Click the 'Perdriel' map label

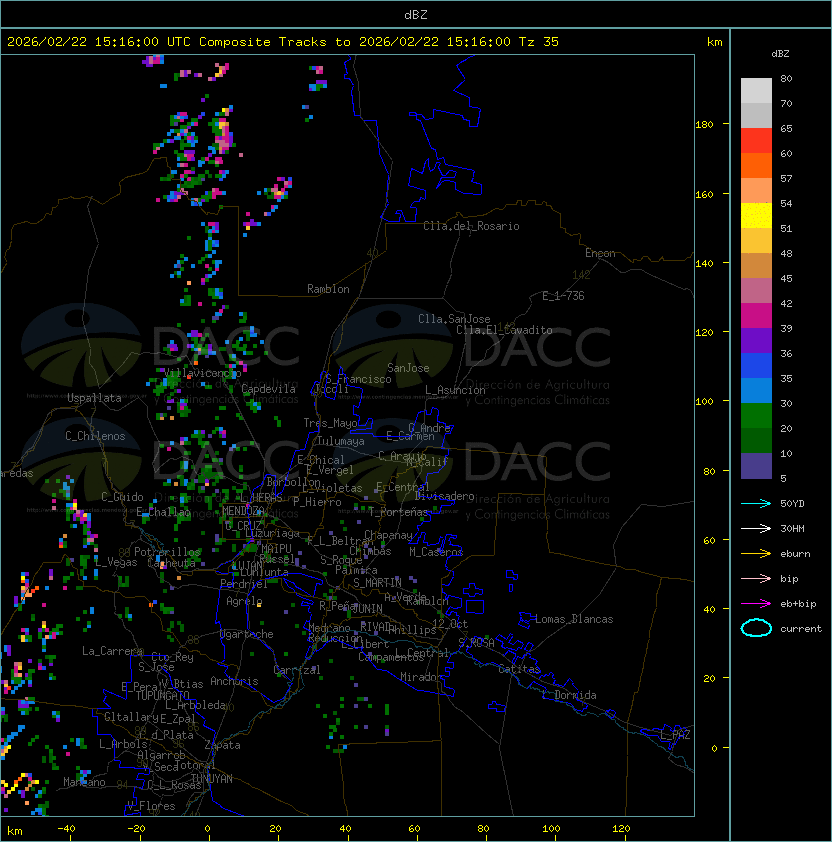coord(244,584)
